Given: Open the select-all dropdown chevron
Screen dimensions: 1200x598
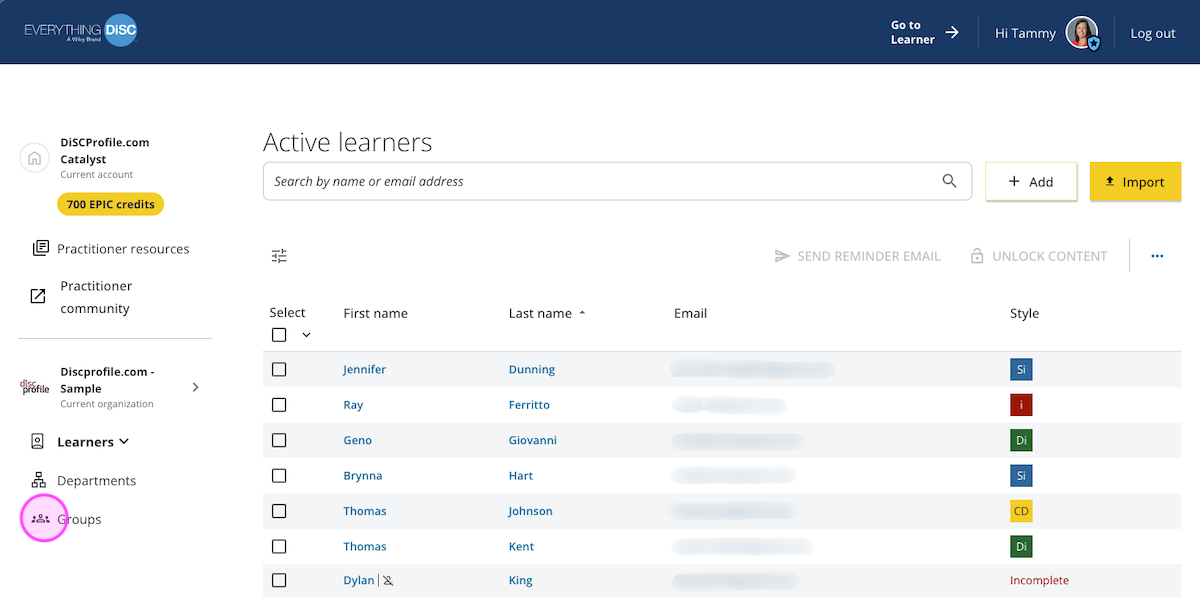Looking at the screenshot, I should coord(306,336).
